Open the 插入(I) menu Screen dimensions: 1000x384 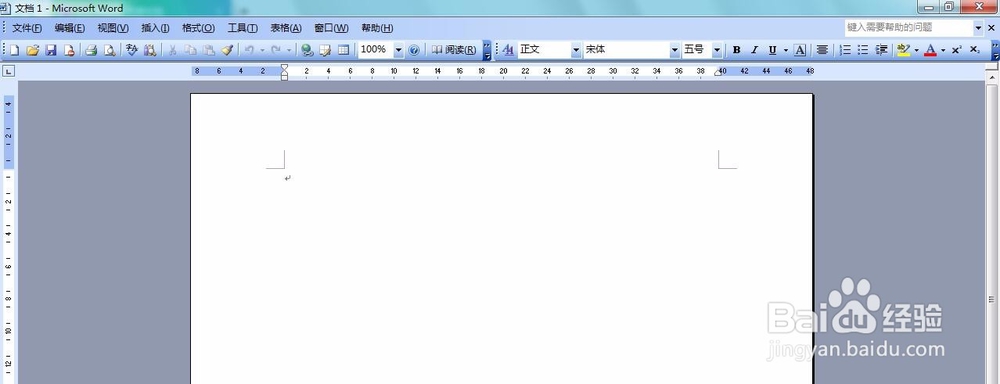tap(155, 28)
